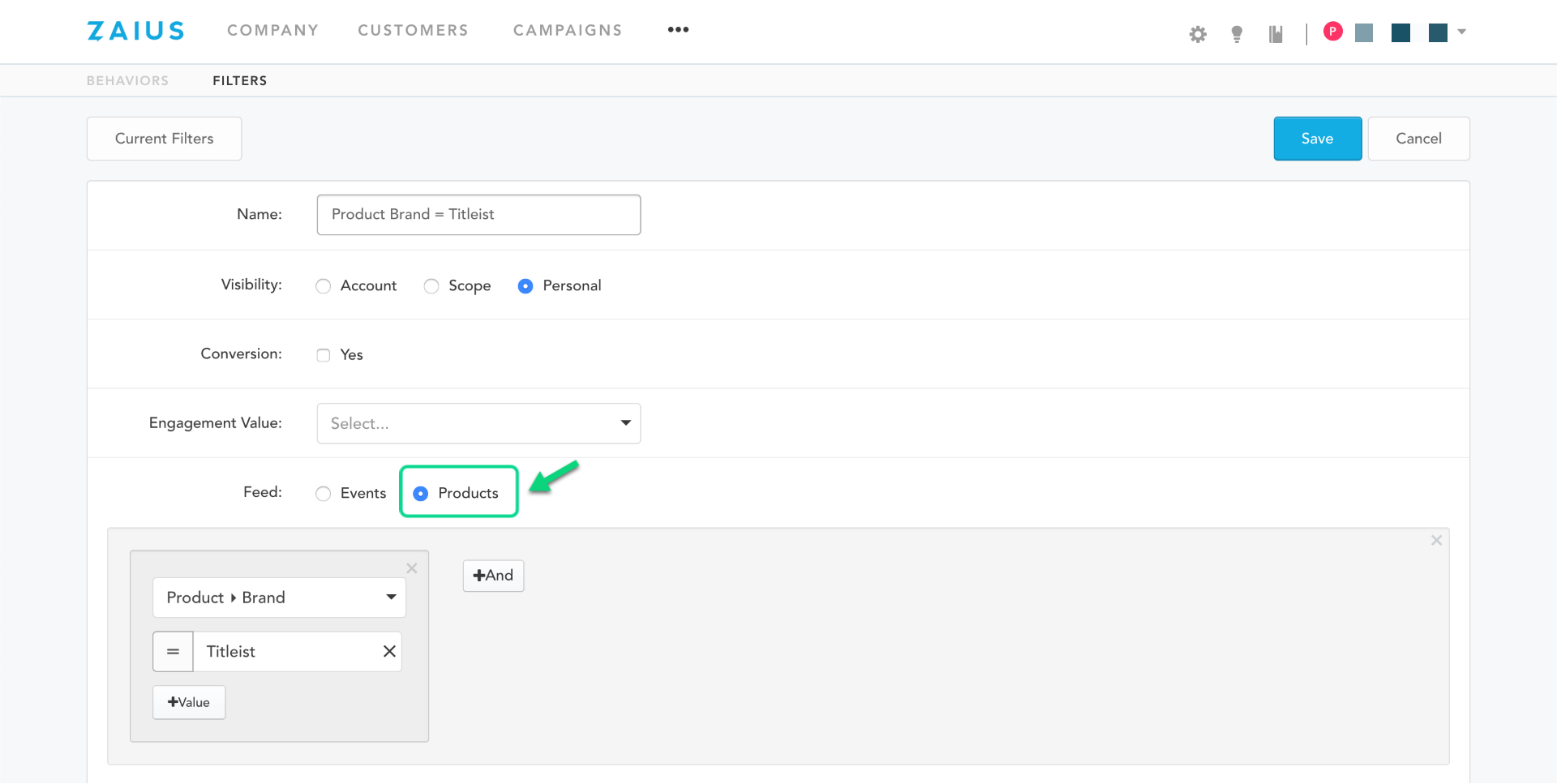Image resolution: width=1557 pixels, height=784 pixels.
Task: Open the CUSTOMERS menu
Action: tap(414, 31)
